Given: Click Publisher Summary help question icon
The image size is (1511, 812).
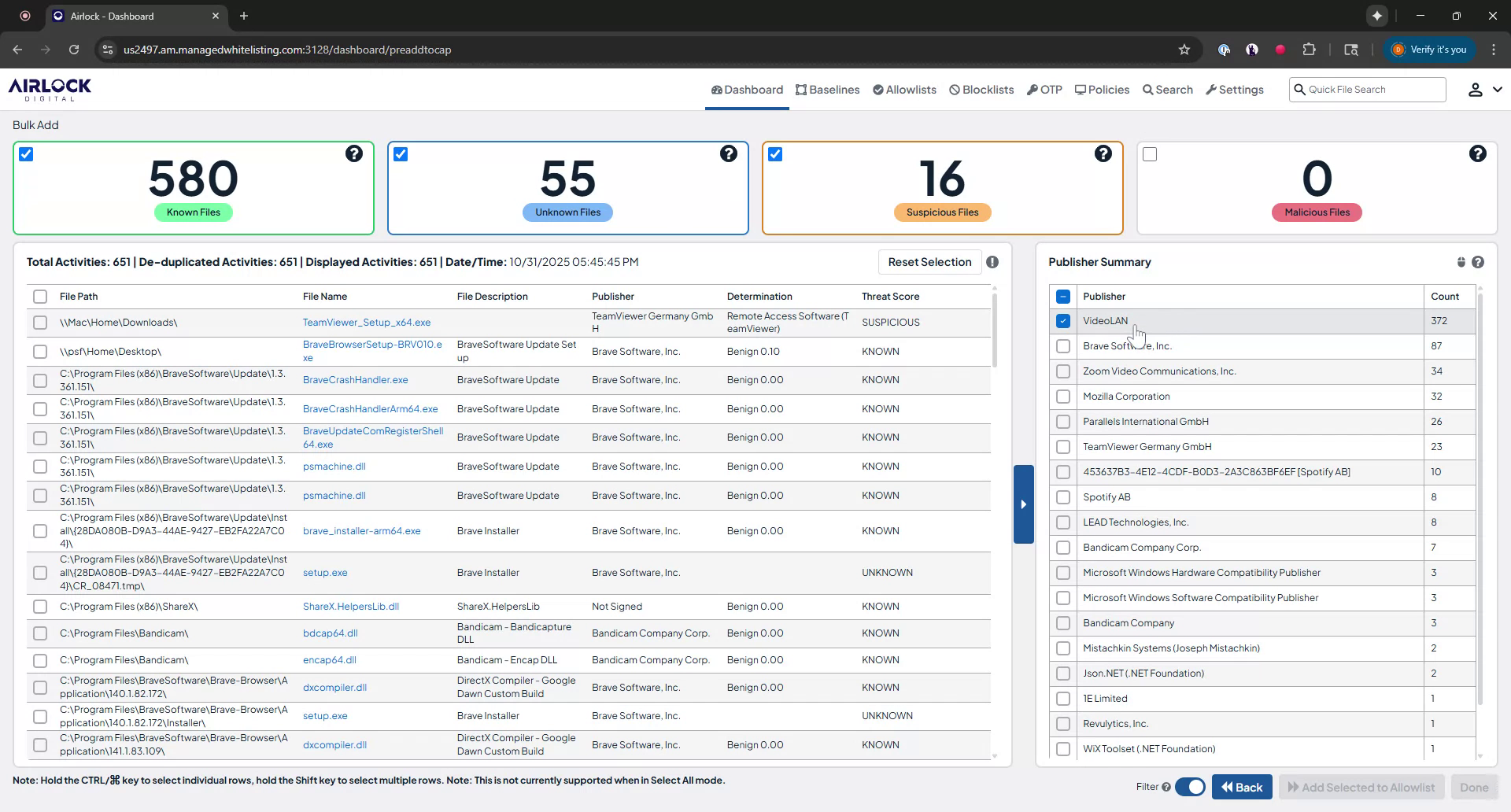Looking at the screenshot, I should tap(1478, 262).
